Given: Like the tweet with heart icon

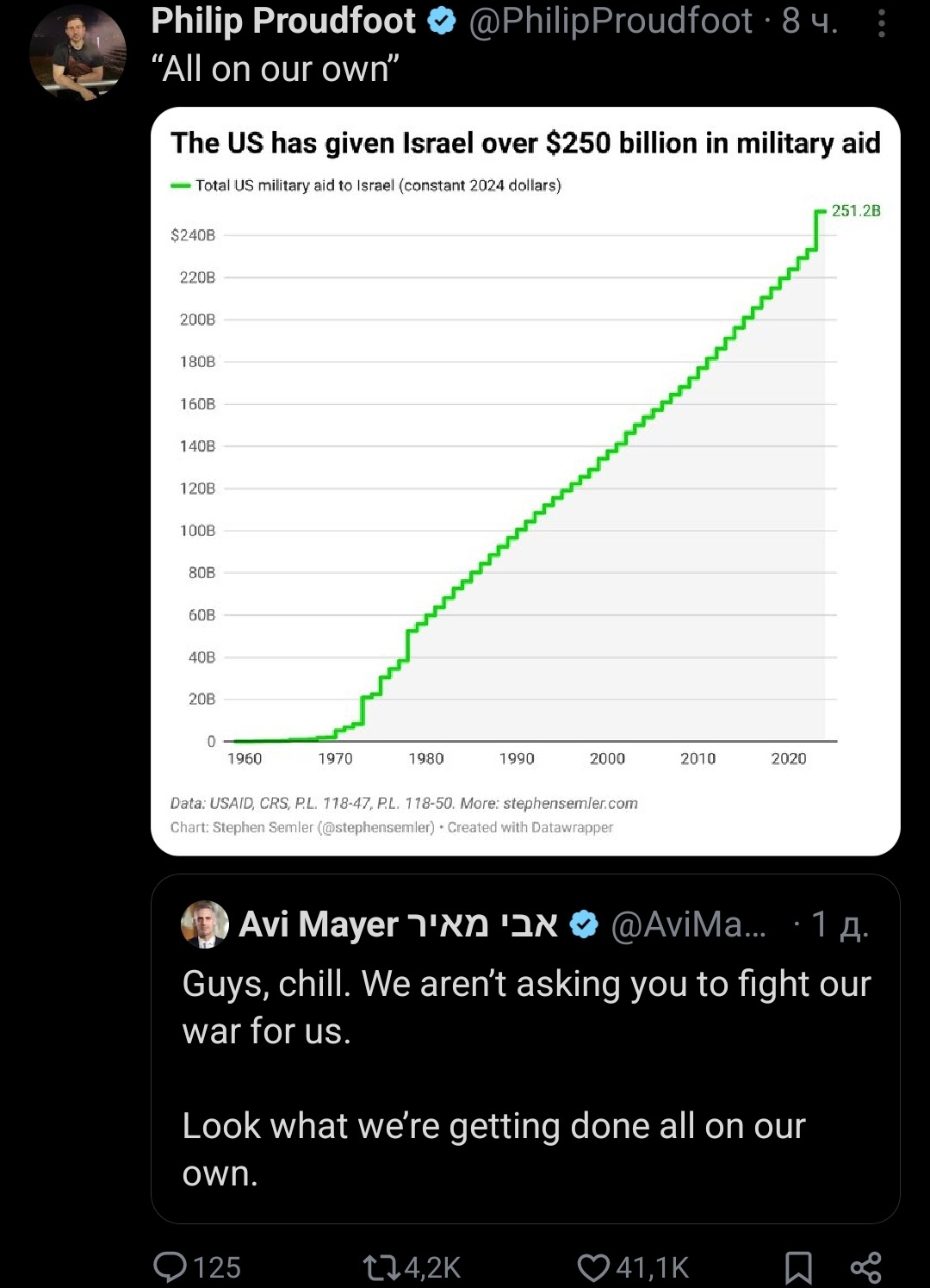Looking at the screenshot, I should tap(593, 1267).
